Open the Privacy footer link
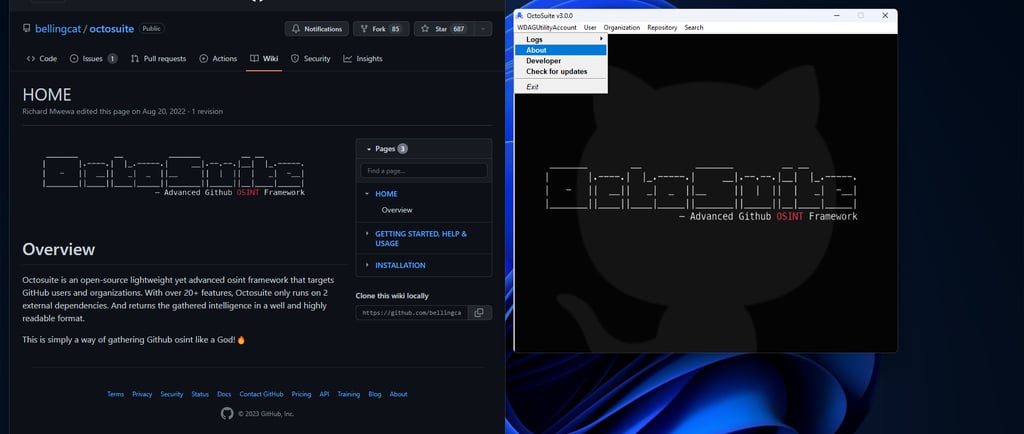The image size is (1024, 434). [142, 394]
